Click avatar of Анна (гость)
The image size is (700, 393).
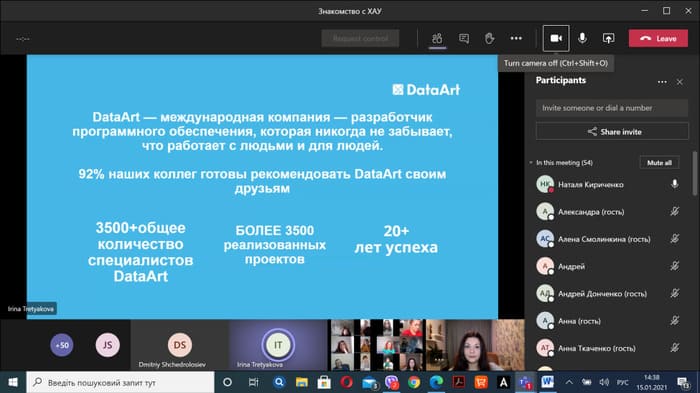pos(545,321)
